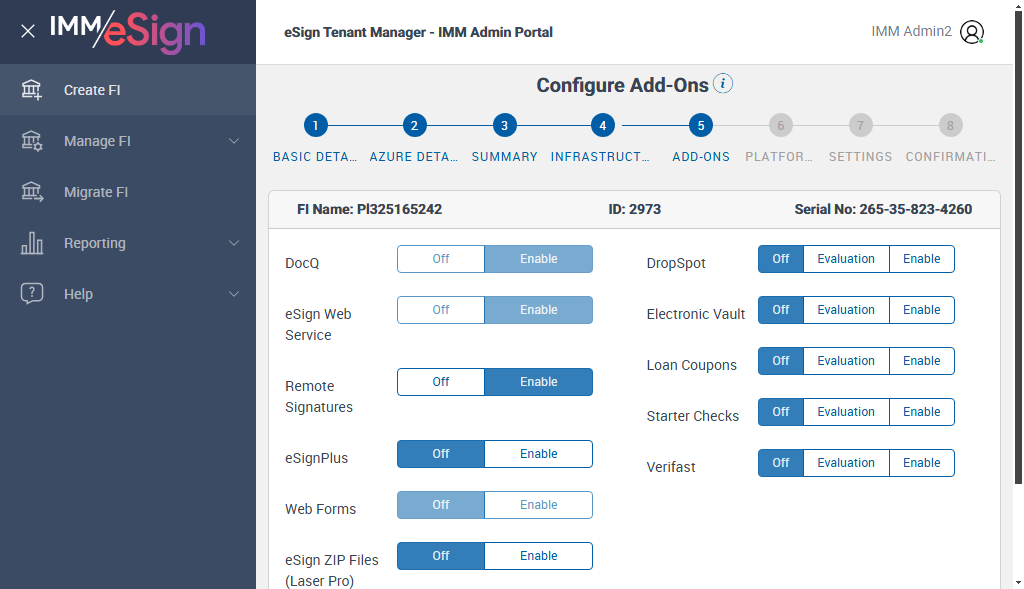Select step 5 Add-Ons
Viewport: 1024px width, 589px height.
701,125
